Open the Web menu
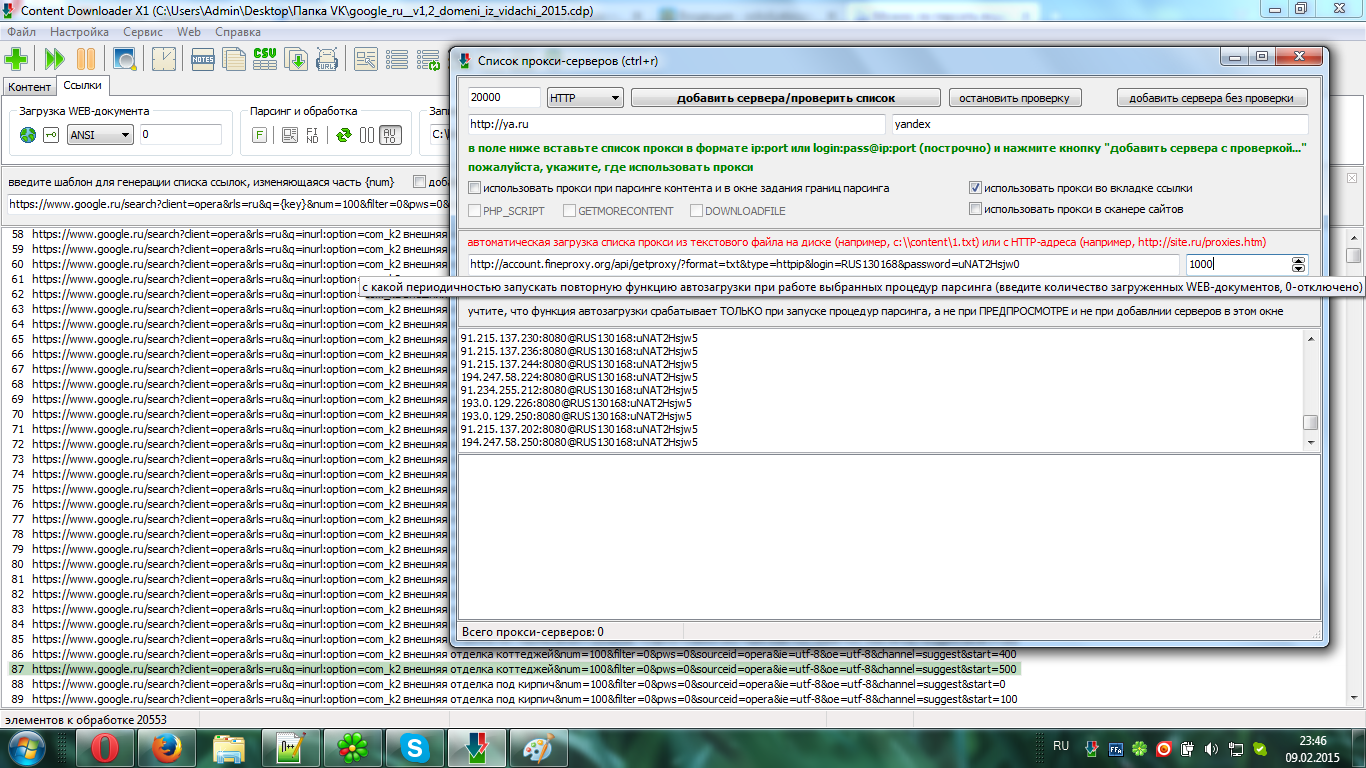 189,32
